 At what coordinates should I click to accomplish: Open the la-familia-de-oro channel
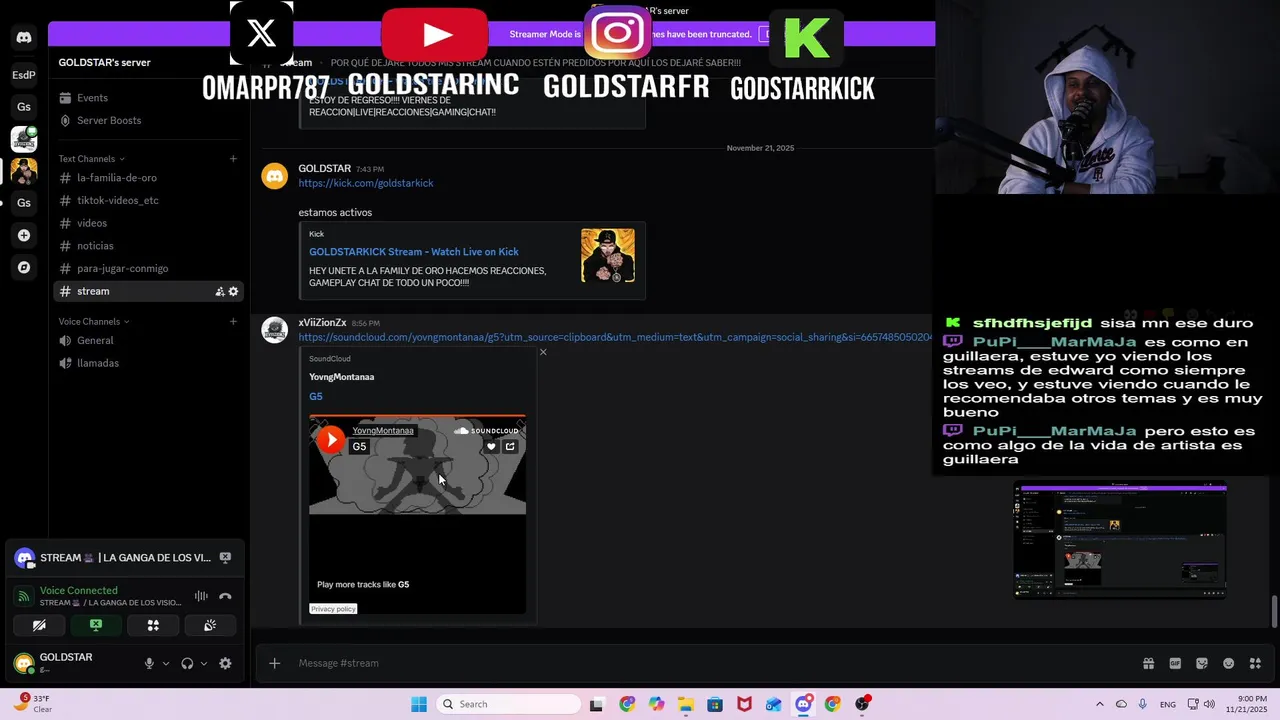[x=148, y=178]
